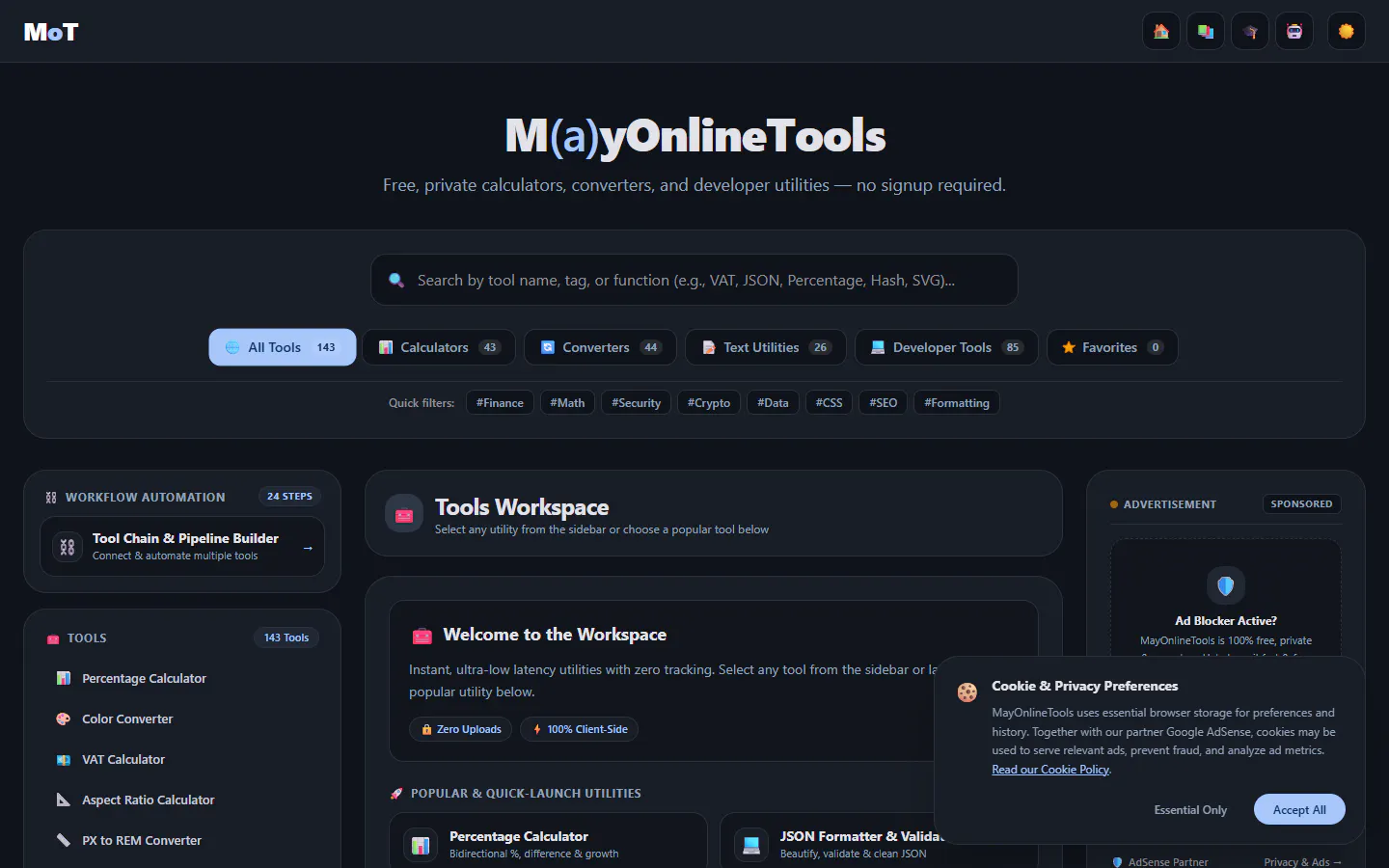Click the Tools Workspace heading

(522, 507)
